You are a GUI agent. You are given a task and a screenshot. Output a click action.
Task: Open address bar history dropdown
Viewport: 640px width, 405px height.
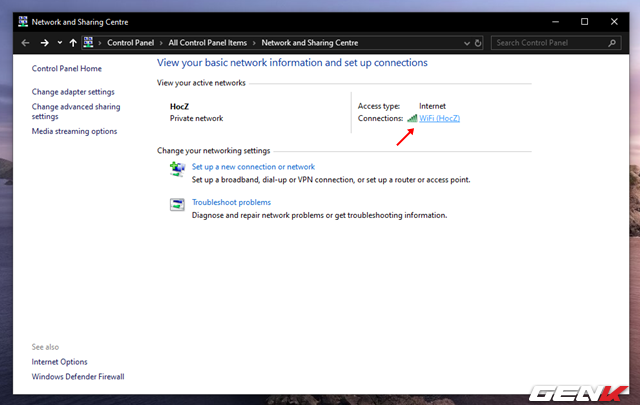point(467,43)
